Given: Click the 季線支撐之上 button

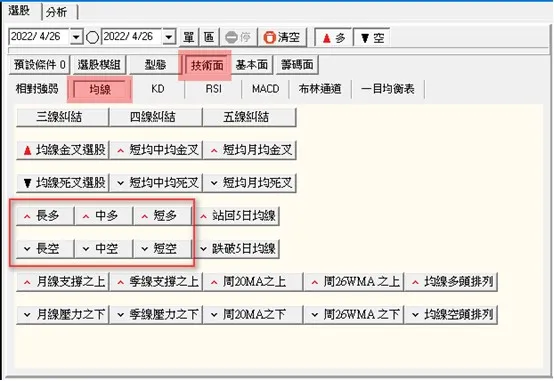Looking at the screenshot, I should (155, 282).
